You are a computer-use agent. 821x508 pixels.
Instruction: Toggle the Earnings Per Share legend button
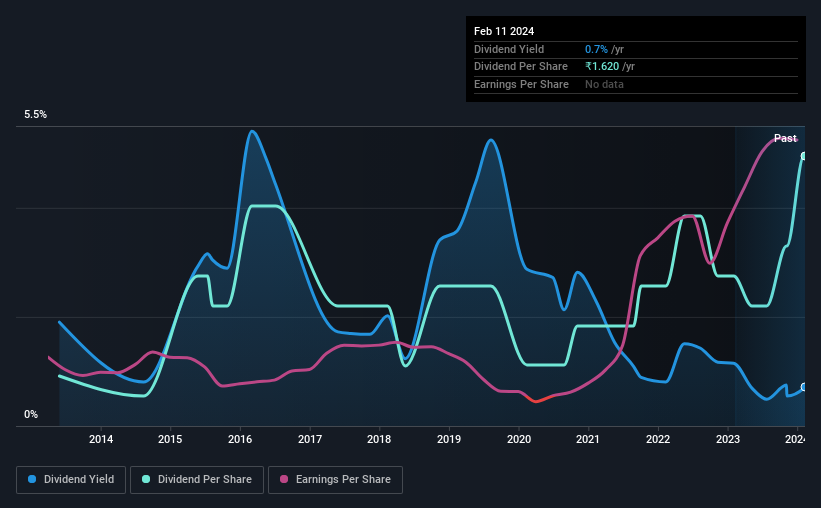[x=335, y=480]
